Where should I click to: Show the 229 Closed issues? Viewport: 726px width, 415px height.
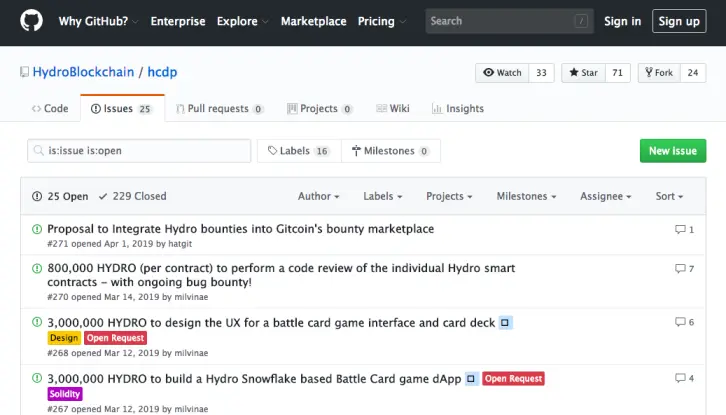(132, 196)
